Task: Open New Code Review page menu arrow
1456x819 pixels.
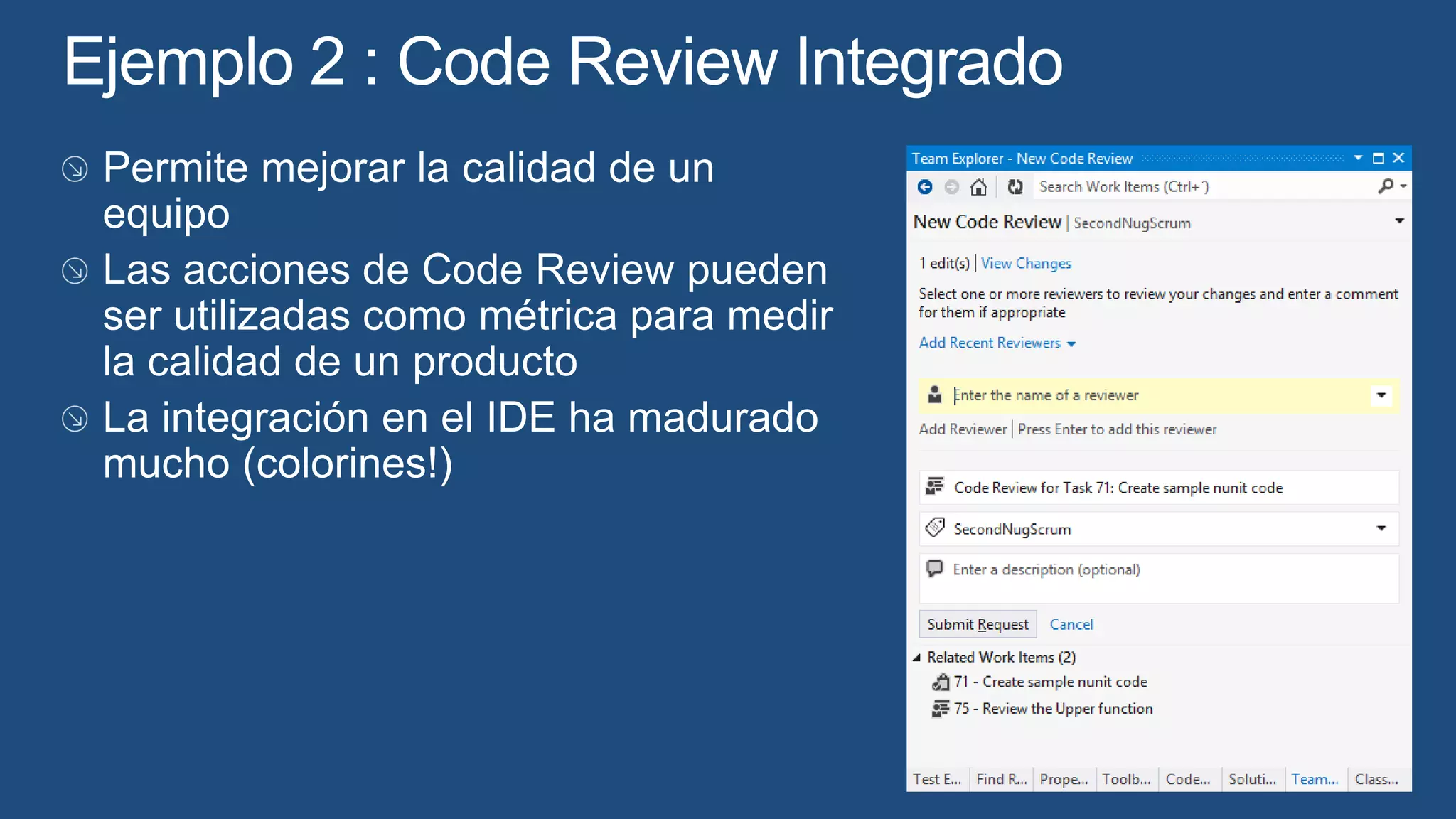Action: (x=1399, y=221)
